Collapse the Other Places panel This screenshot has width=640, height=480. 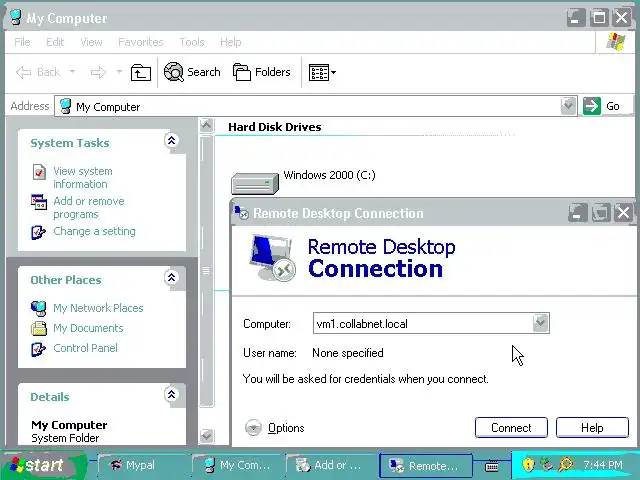[x=172, y=278]
